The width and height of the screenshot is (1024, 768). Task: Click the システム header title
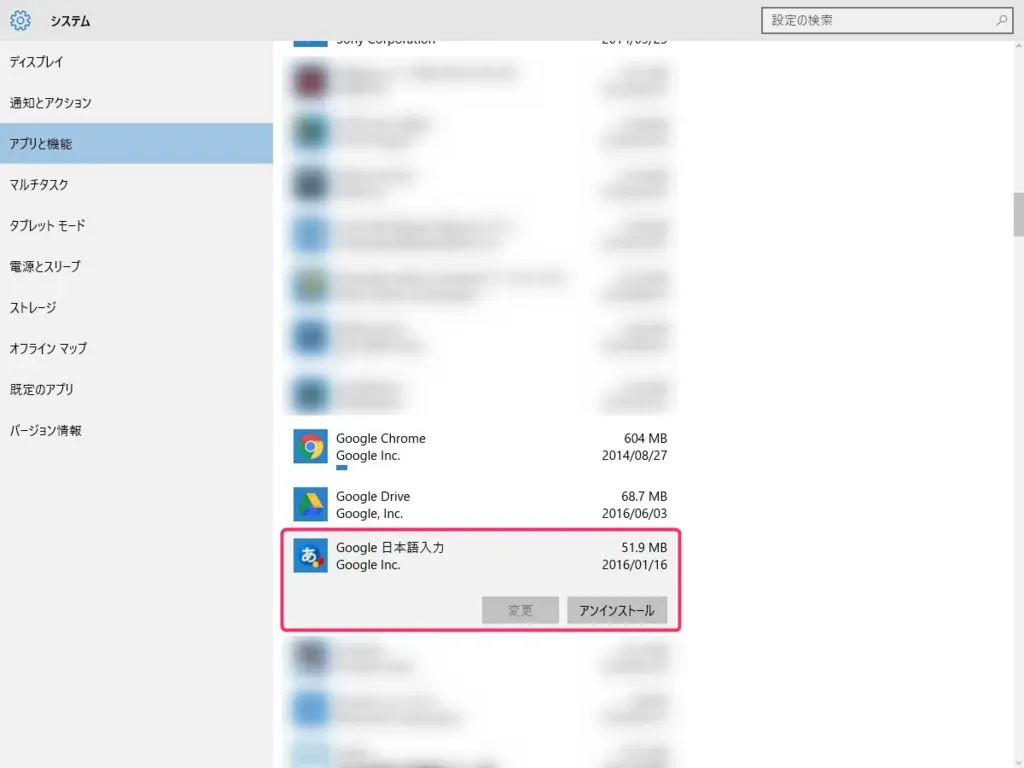71,21
